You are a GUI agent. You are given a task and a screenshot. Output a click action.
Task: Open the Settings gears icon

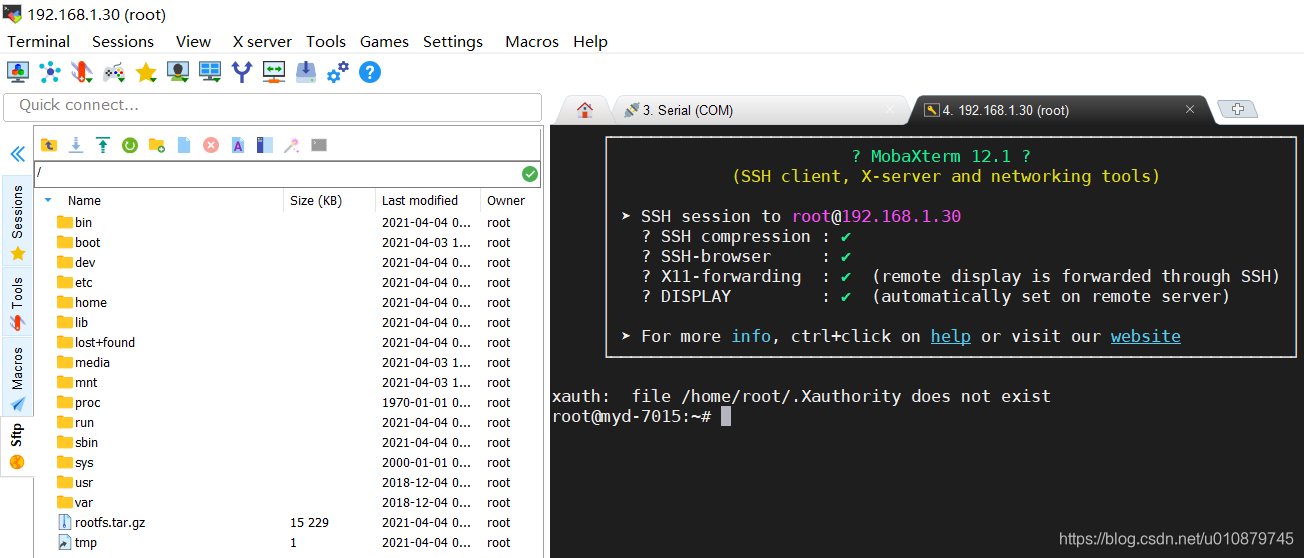click(x=338, y=72)
